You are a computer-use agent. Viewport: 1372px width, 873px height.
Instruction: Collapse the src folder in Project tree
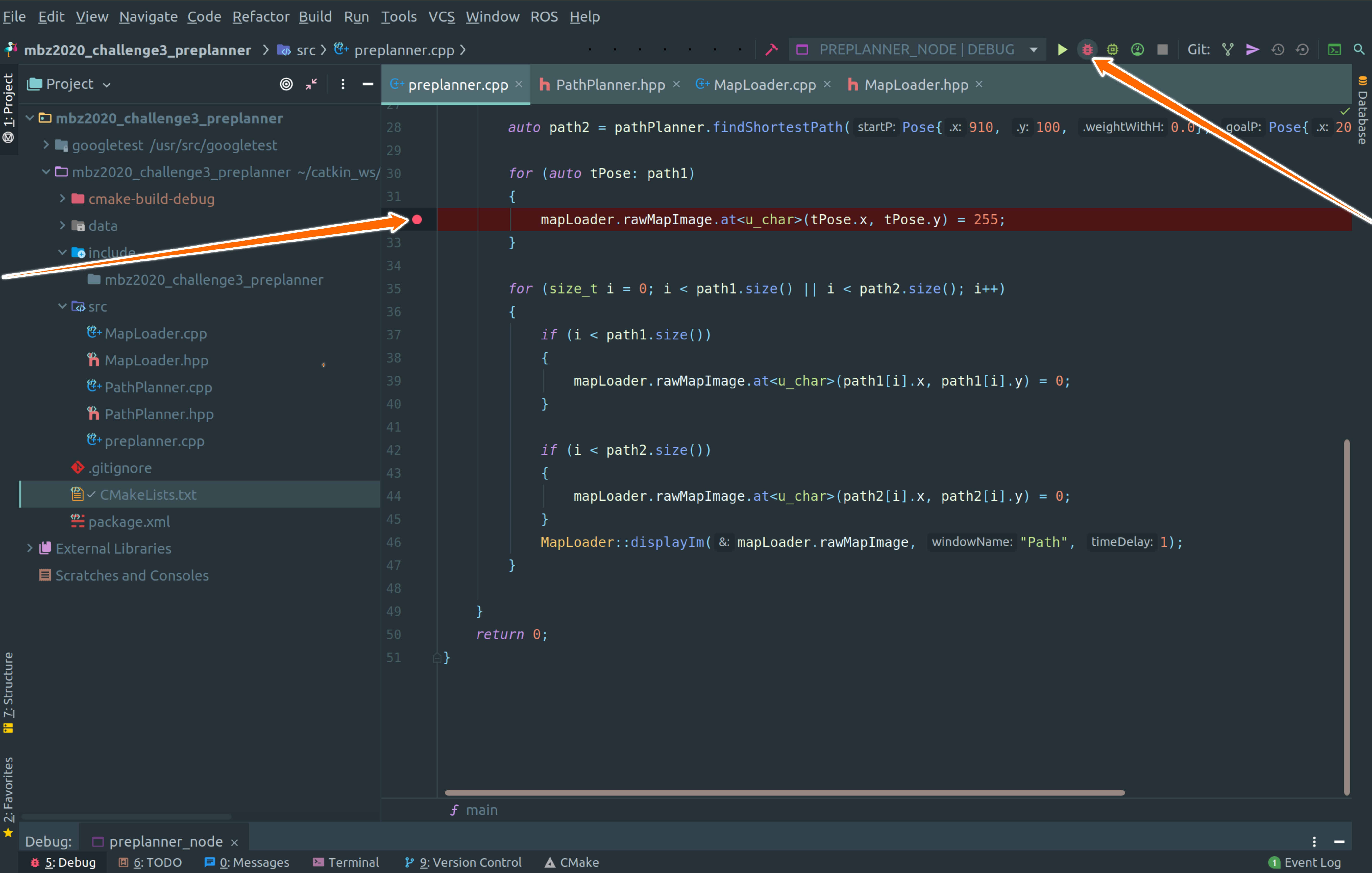pyautogui.click(x=62, y=306)
